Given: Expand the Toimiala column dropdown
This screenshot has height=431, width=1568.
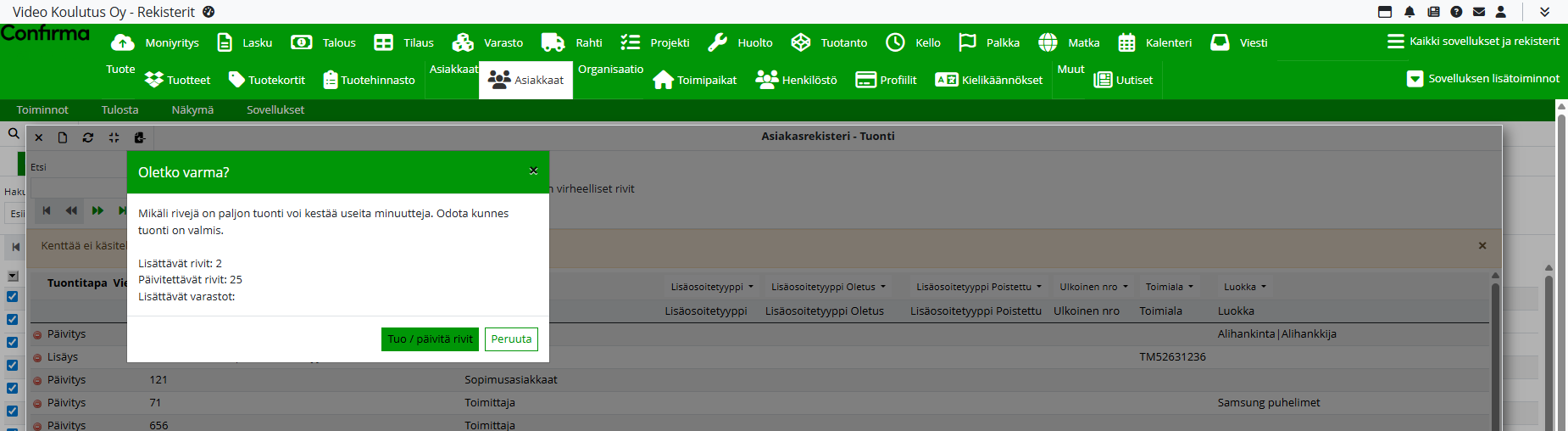Looking at the screenshot, I should (x=1170, y=287).
